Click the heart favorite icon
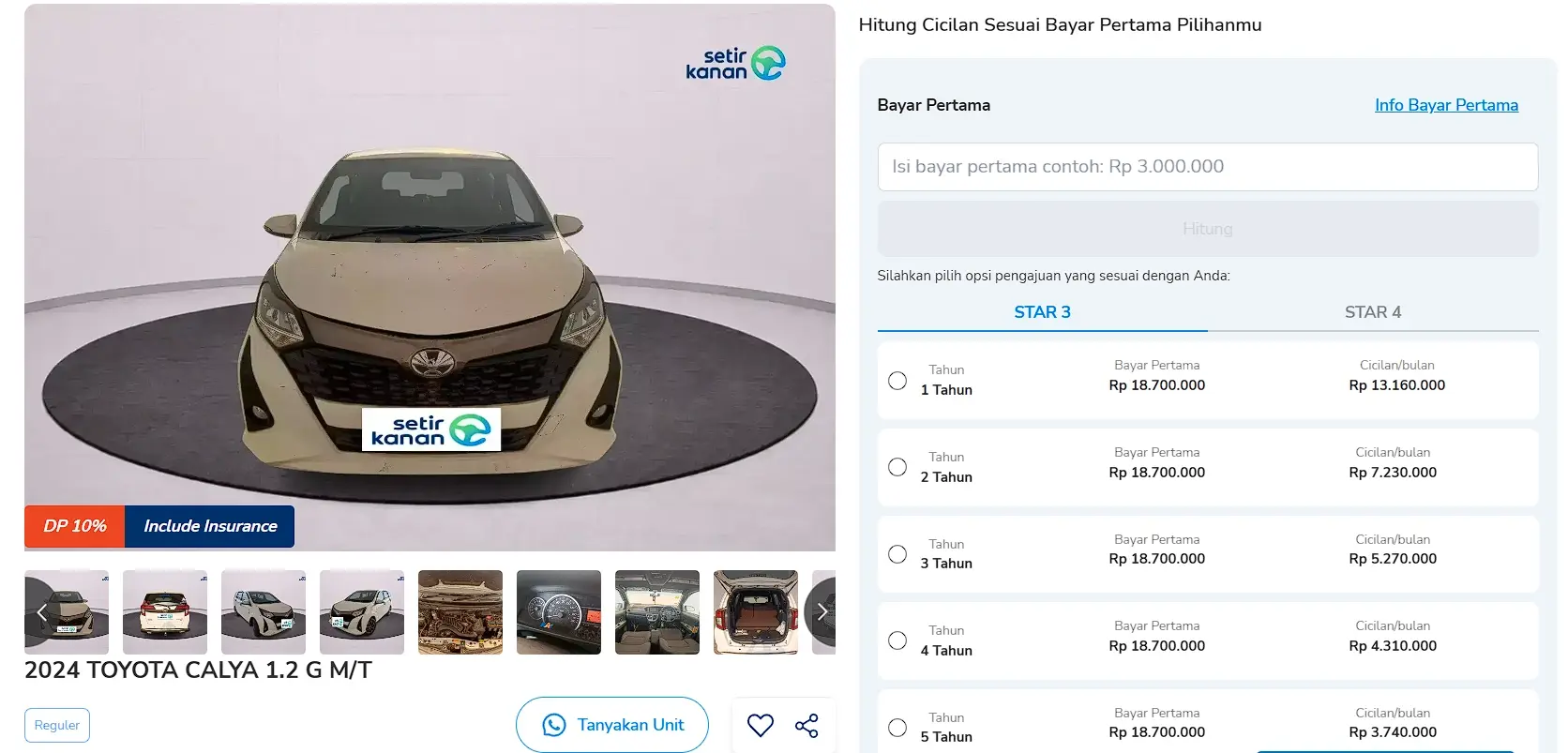Image resolution: width=1568 pixels, height=753 pixels. (761, 725)
